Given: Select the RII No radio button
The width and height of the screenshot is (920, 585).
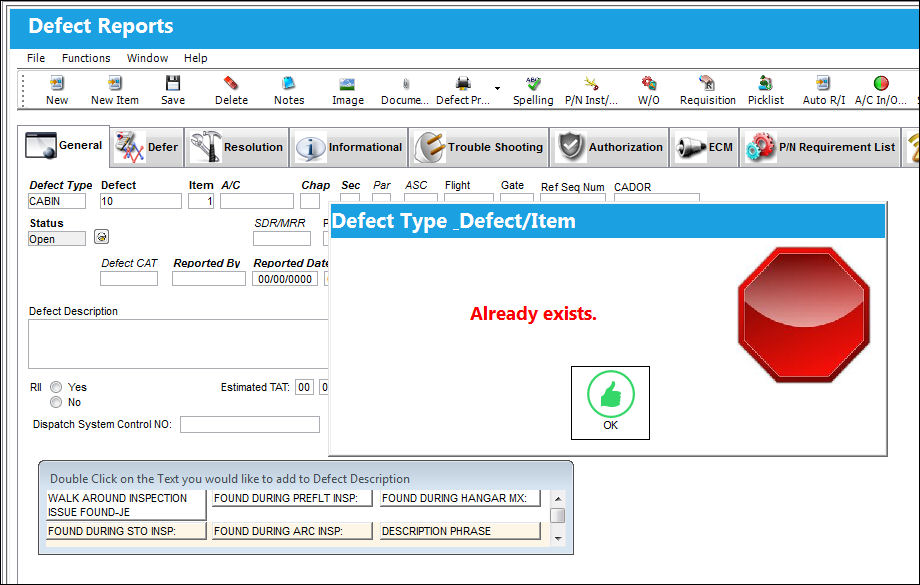Looking at the screenshot, I should (x=56, y=403).
